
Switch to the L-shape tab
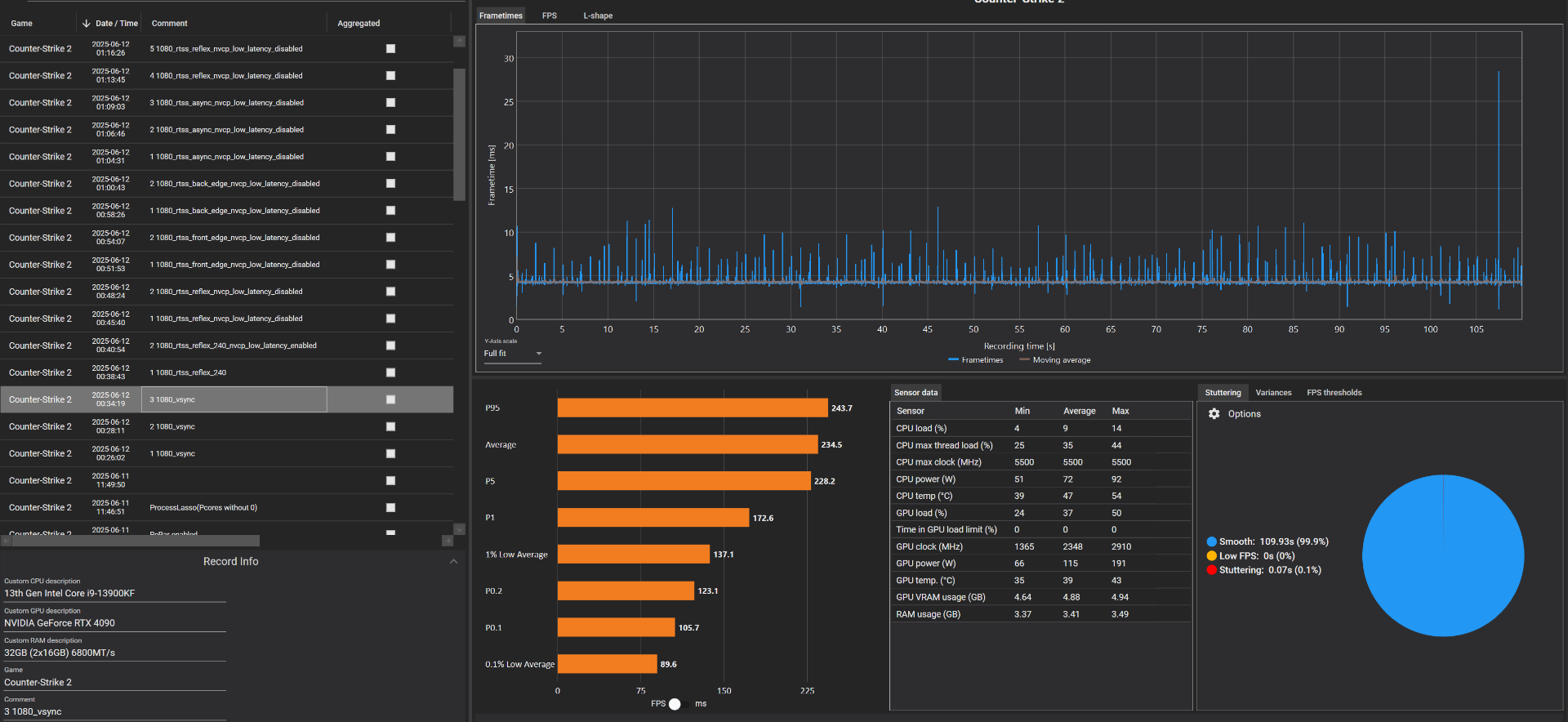click(598, 16)
